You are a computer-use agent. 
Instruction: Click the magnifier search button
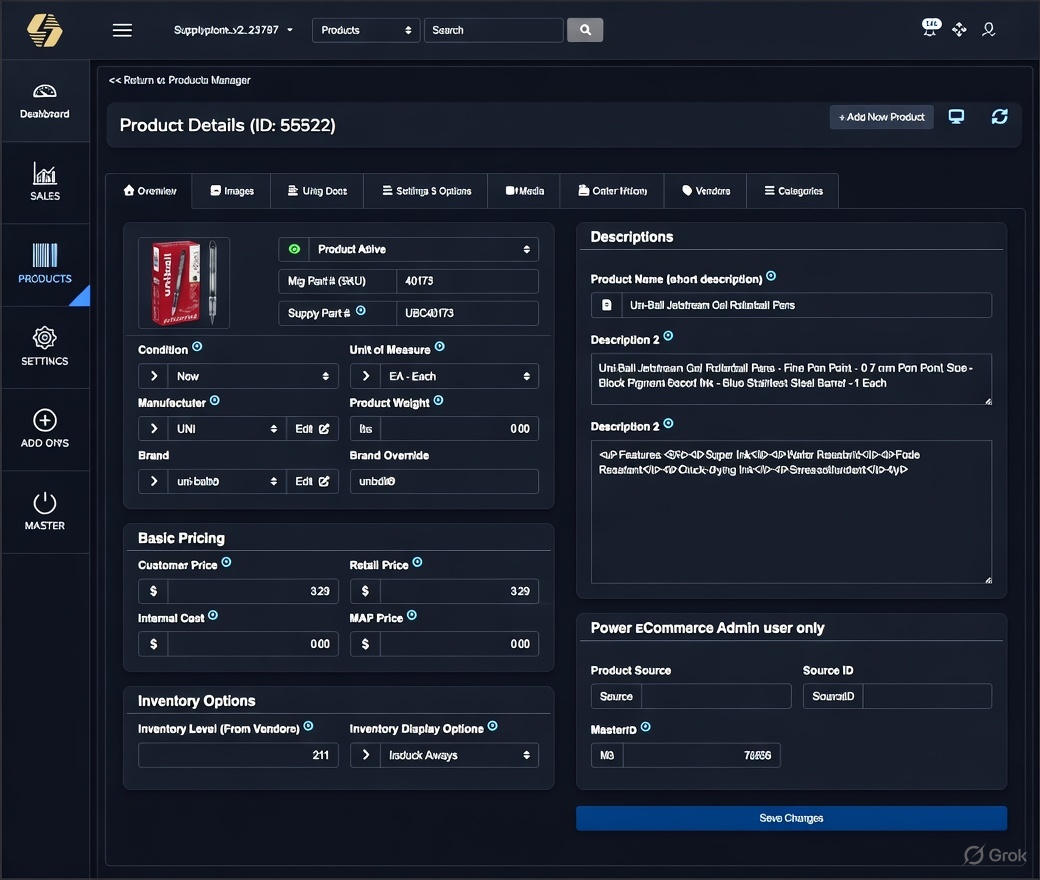tap(585, 30)
